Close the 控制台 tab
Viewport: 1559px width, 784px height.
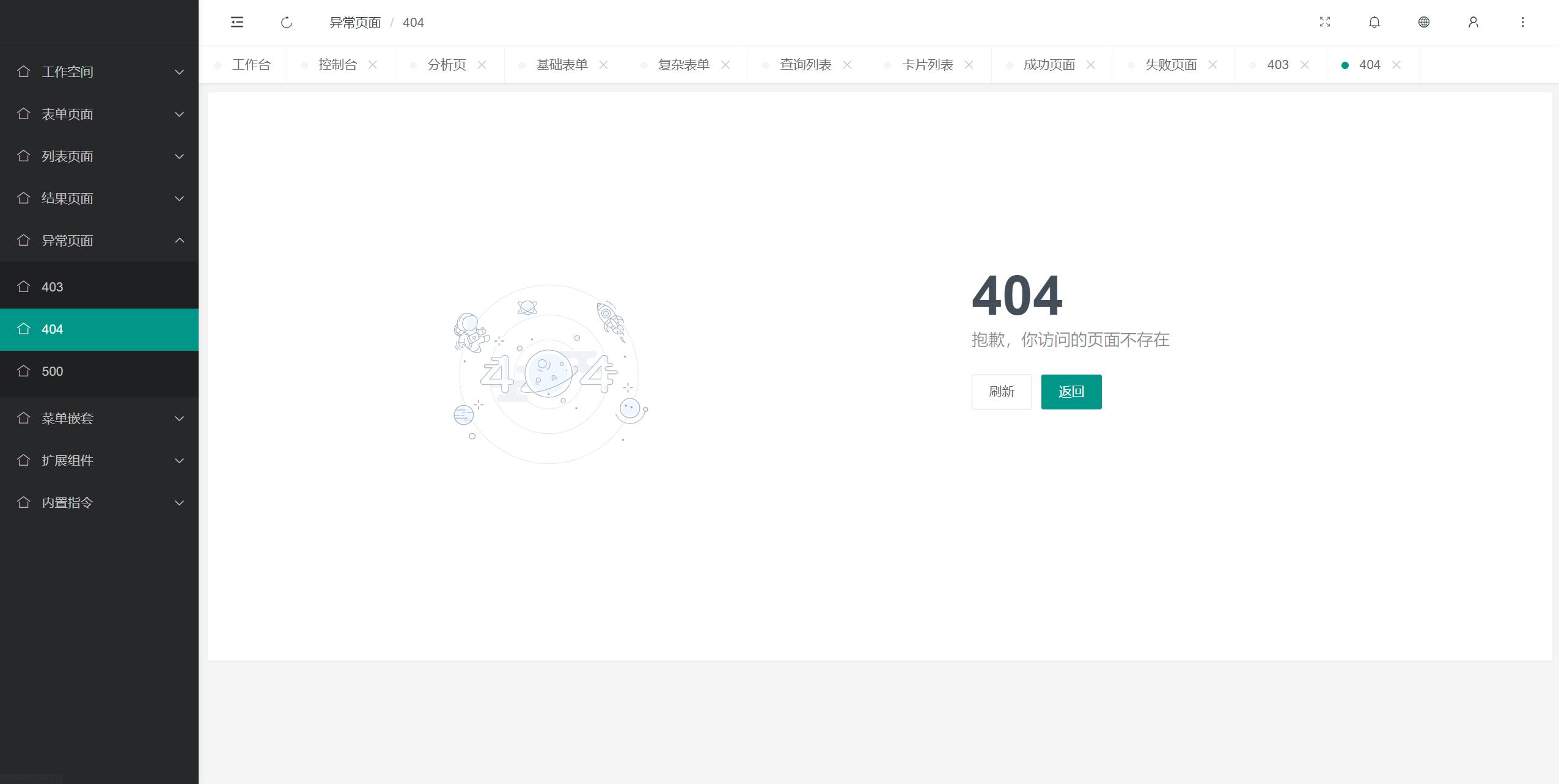point(373,65)
